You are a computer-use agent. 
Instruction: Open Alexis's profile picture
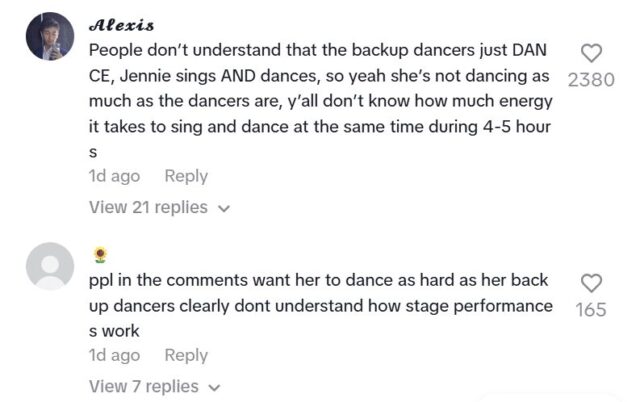[x=49, y=37]
